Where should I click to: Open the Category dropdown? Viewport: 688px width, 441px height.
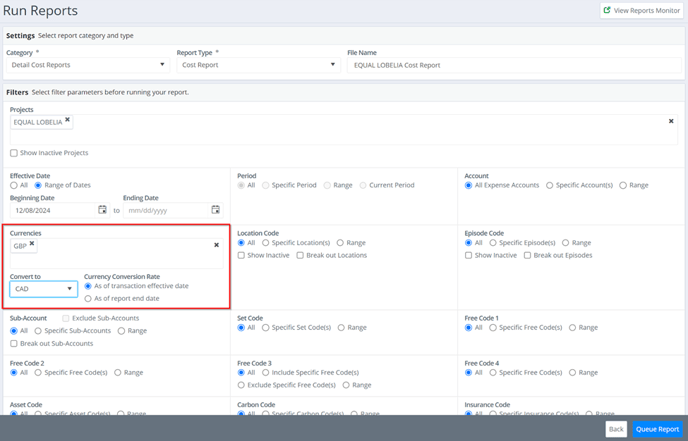(x=88, y=65)
